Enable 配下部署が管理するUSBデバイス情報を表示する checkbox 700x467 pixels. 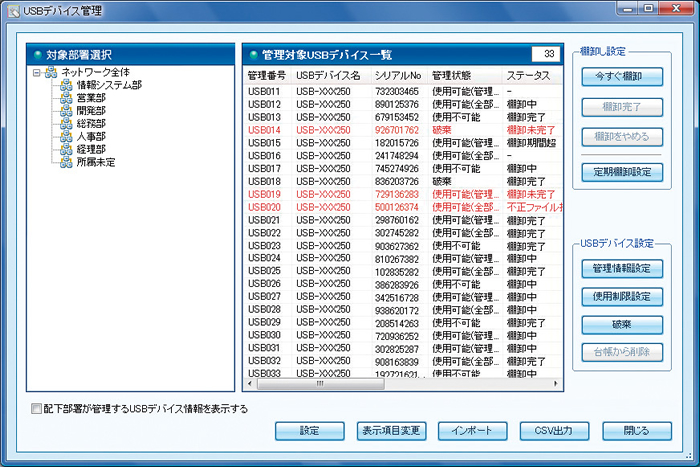[x=38, y=409]
